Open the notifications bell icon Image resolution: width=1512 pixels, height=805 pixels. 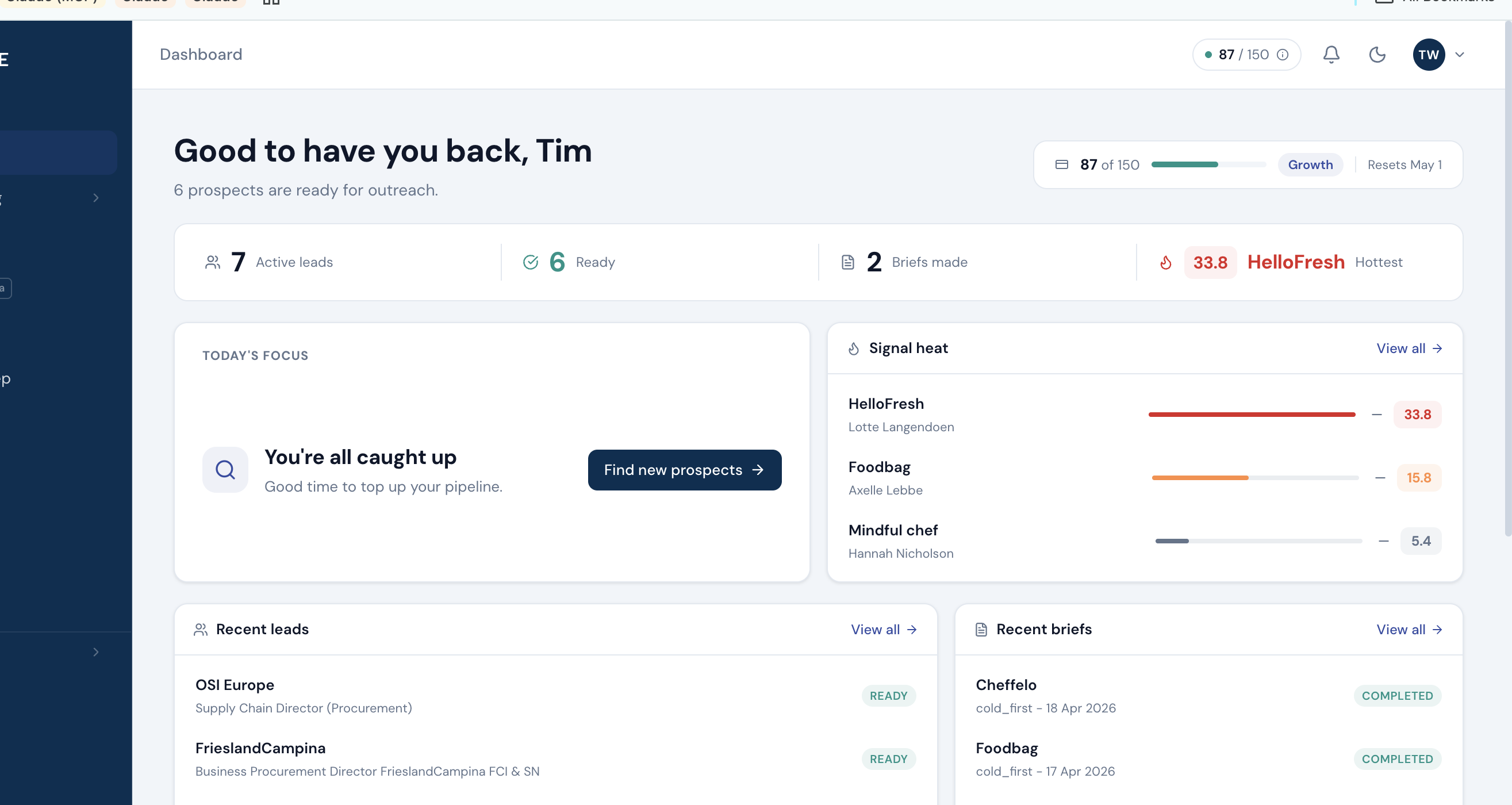click(1331, 55)
